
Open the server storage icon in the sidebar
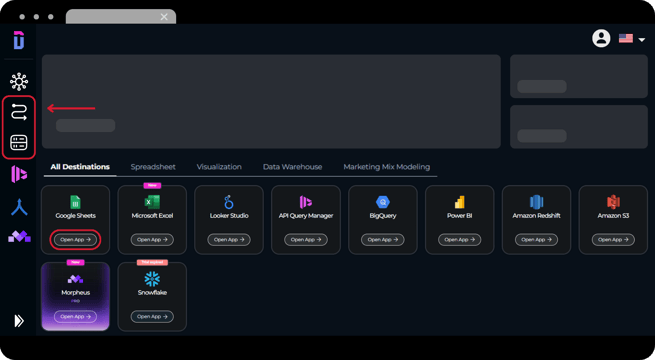click(19, 142)
